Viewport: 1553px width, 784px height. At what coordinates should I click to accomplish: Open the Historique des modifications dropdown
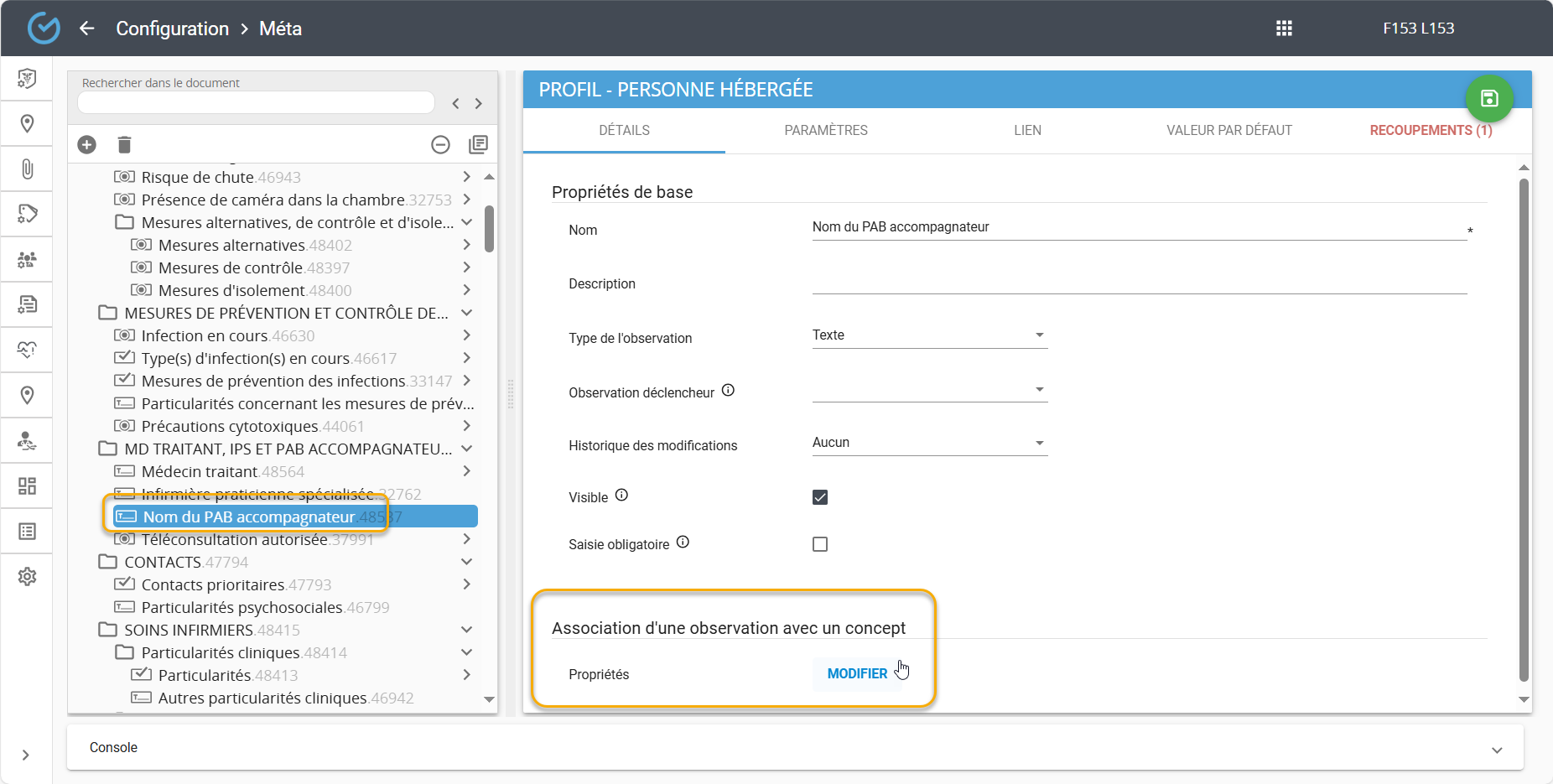(x=929, y=443)
